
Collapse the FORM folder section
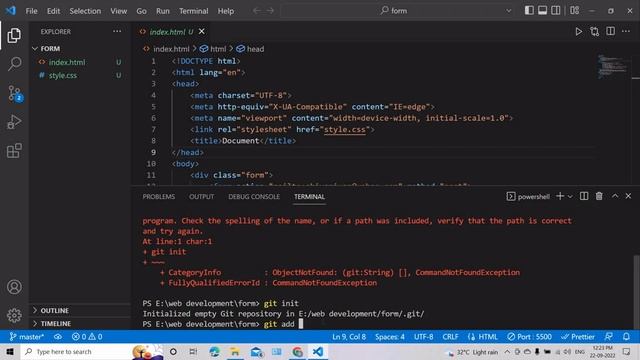click(50, 49)
